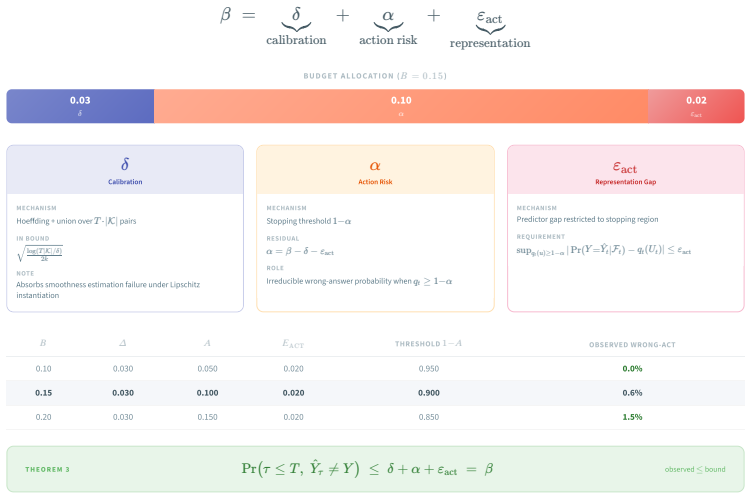Select the delta symbol in Calibration card

click(125, 164)
